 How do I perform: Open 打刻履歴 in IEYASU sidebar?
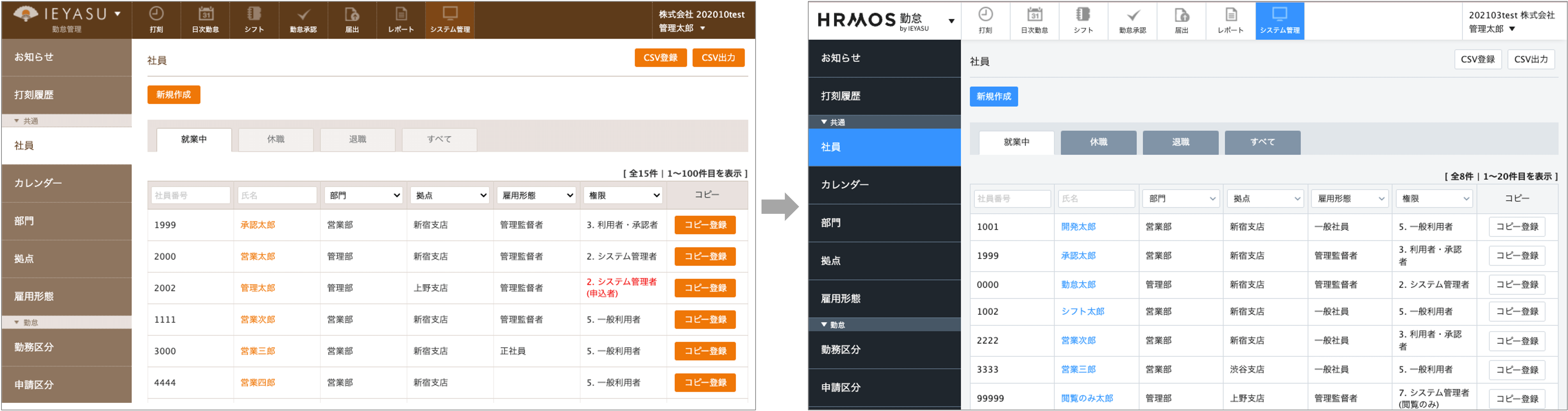pyautogui.click(x=66, y=95)
